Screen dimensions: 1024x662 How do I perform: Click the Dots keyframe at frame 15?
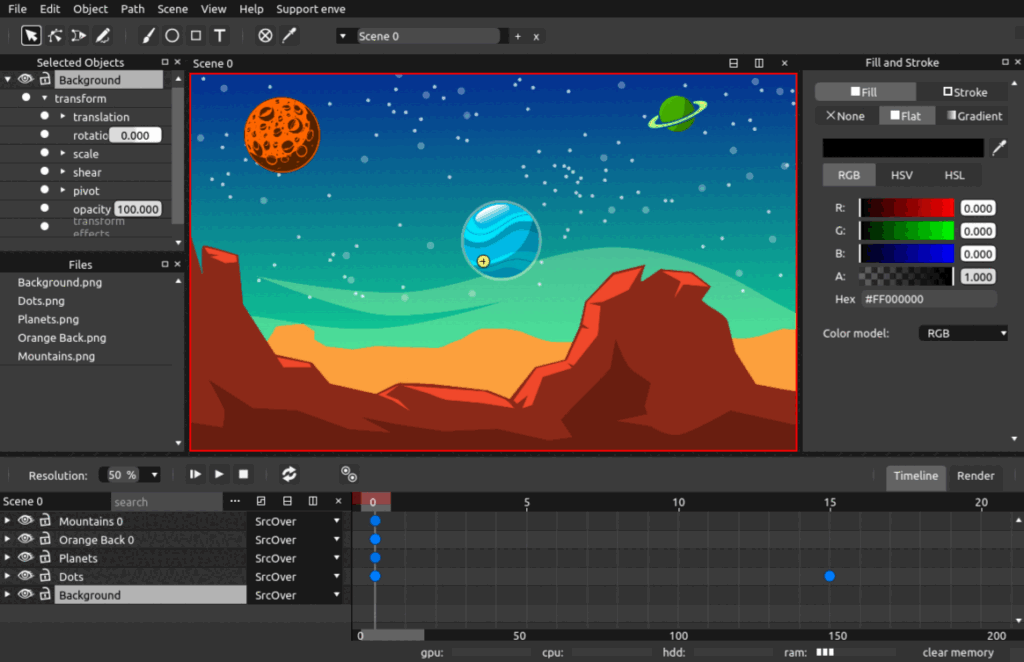tap(829, 576)
